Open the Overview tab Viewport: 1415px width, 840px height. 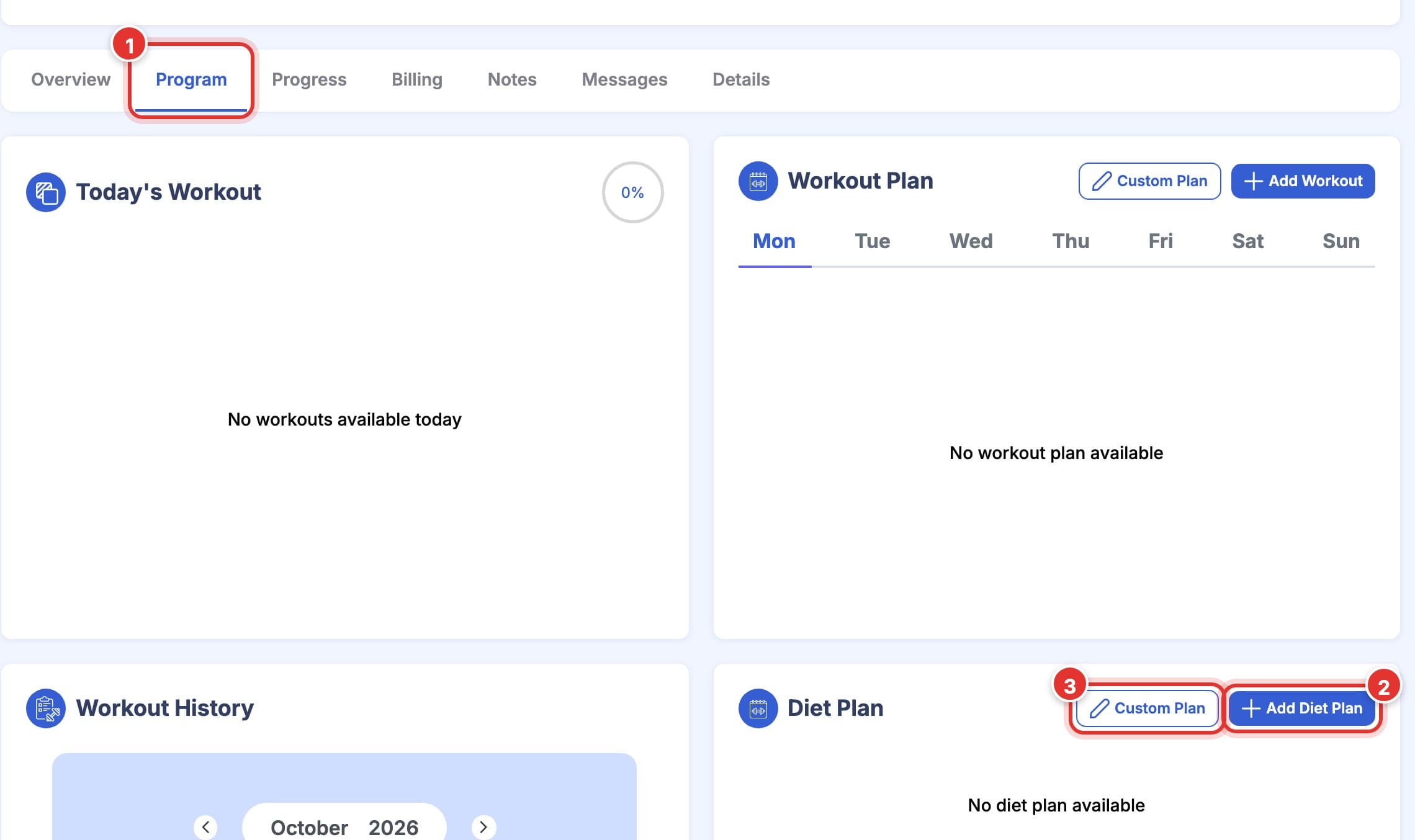(71, 79)
